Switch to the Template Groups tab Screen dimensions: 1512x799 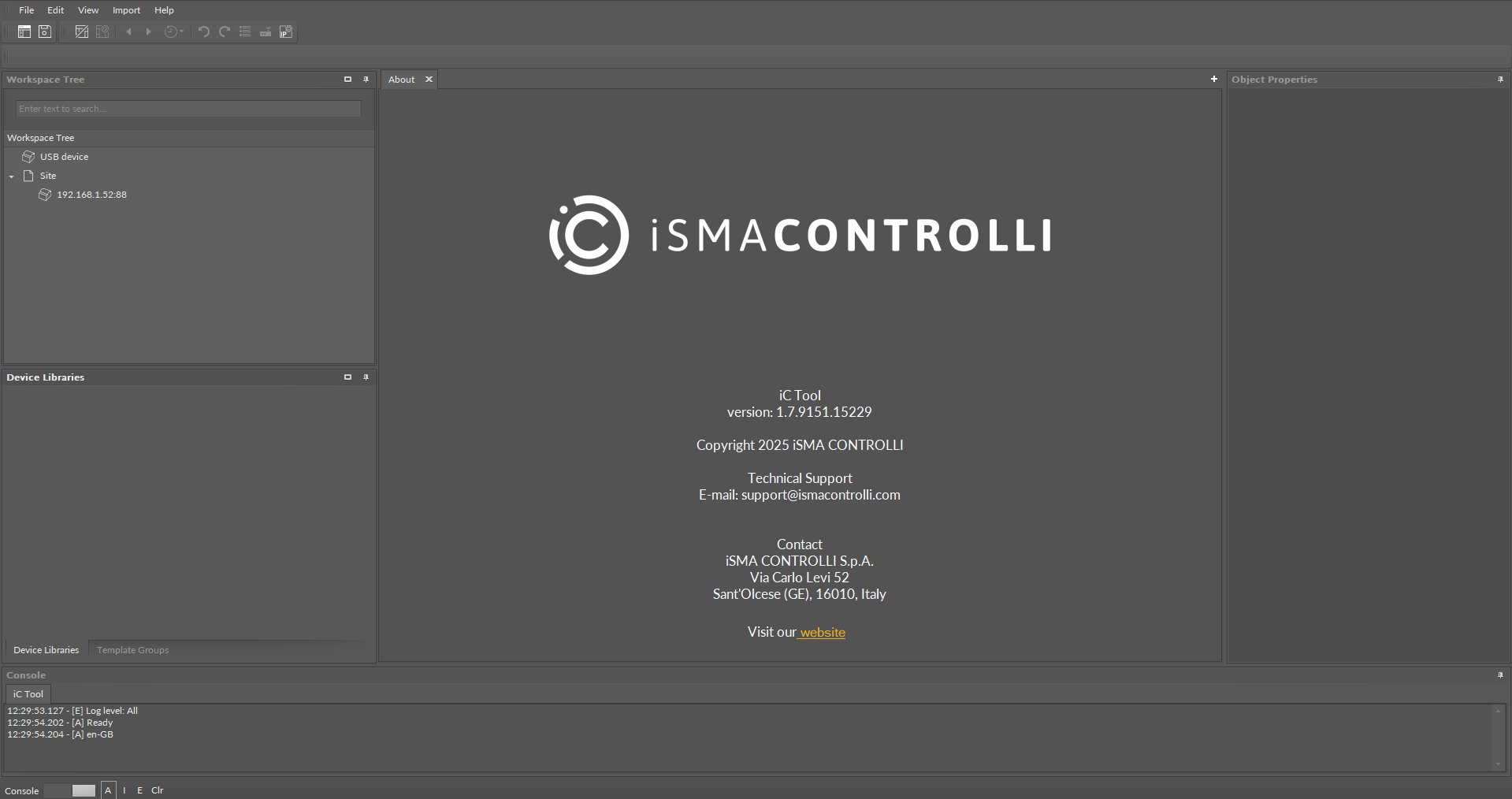(132, 650)
